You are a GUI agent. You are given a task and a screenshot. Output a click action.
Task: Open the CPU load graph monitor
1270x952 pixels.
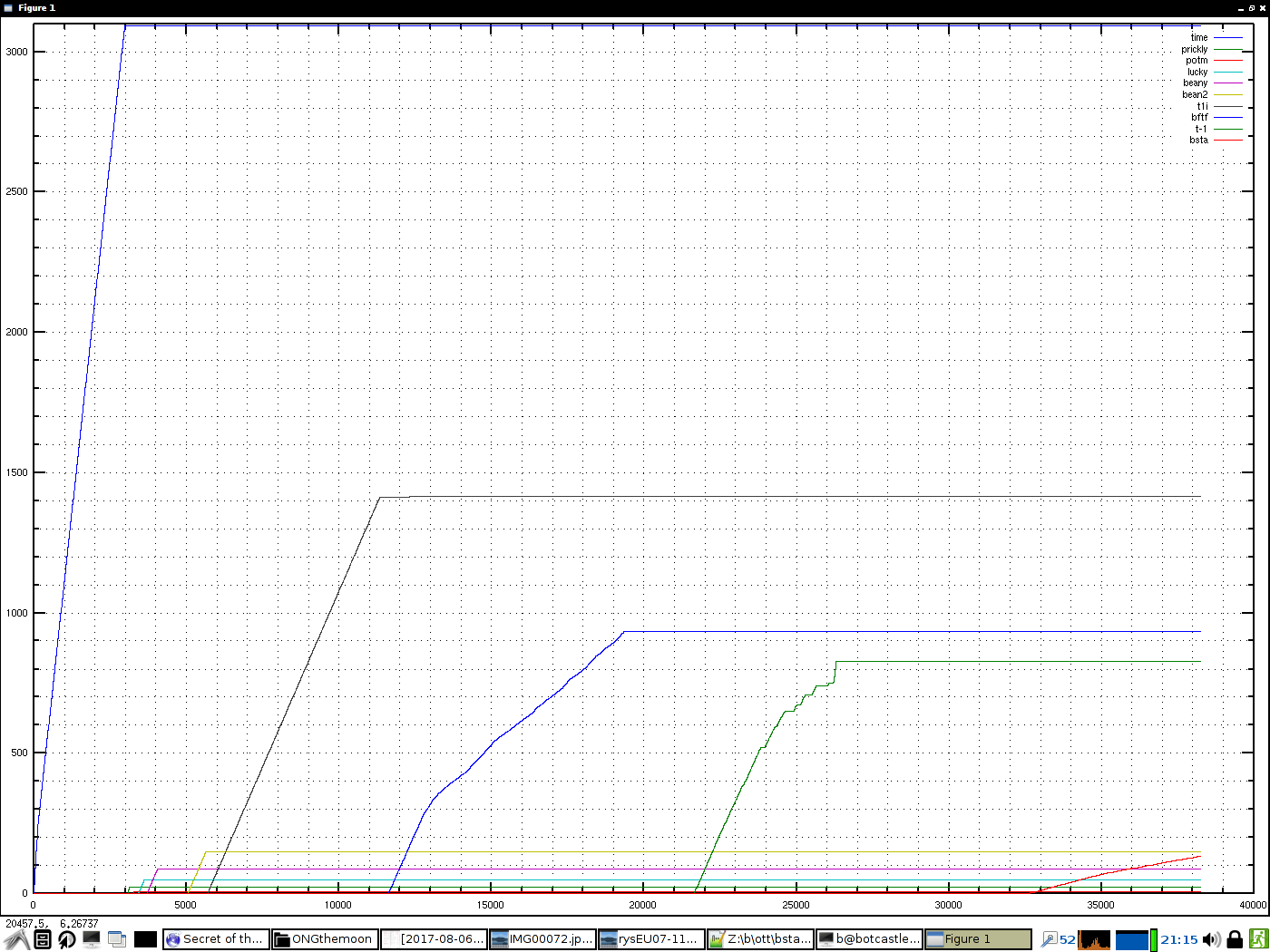[x=1095, y=939]
